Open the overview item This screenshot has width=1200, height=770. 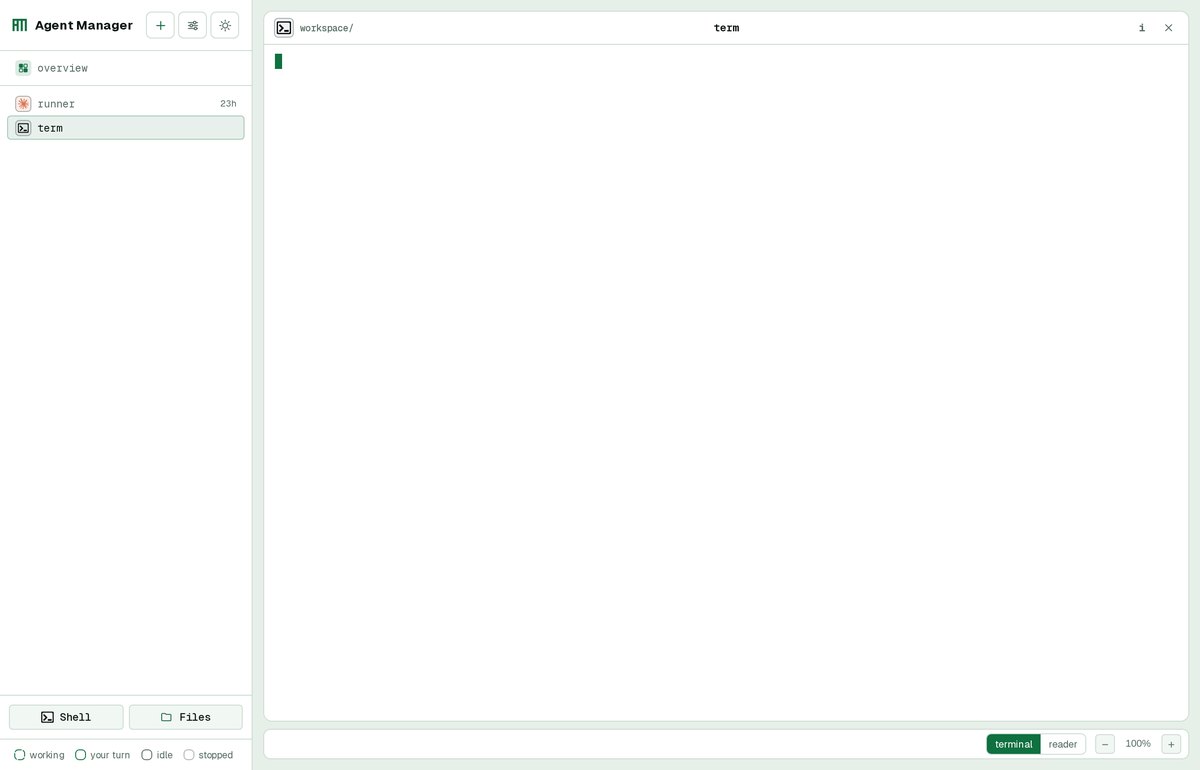125,68
